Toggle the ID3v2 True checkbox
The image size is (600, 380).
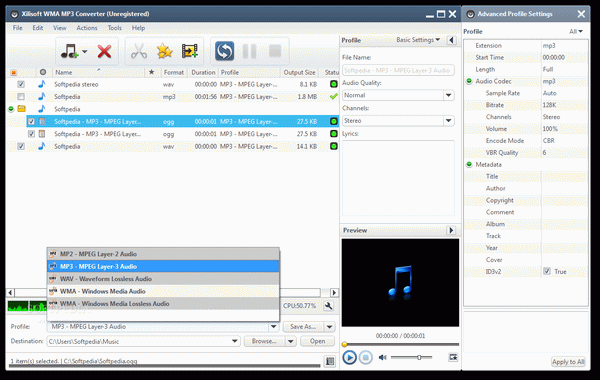click(547, 271)
